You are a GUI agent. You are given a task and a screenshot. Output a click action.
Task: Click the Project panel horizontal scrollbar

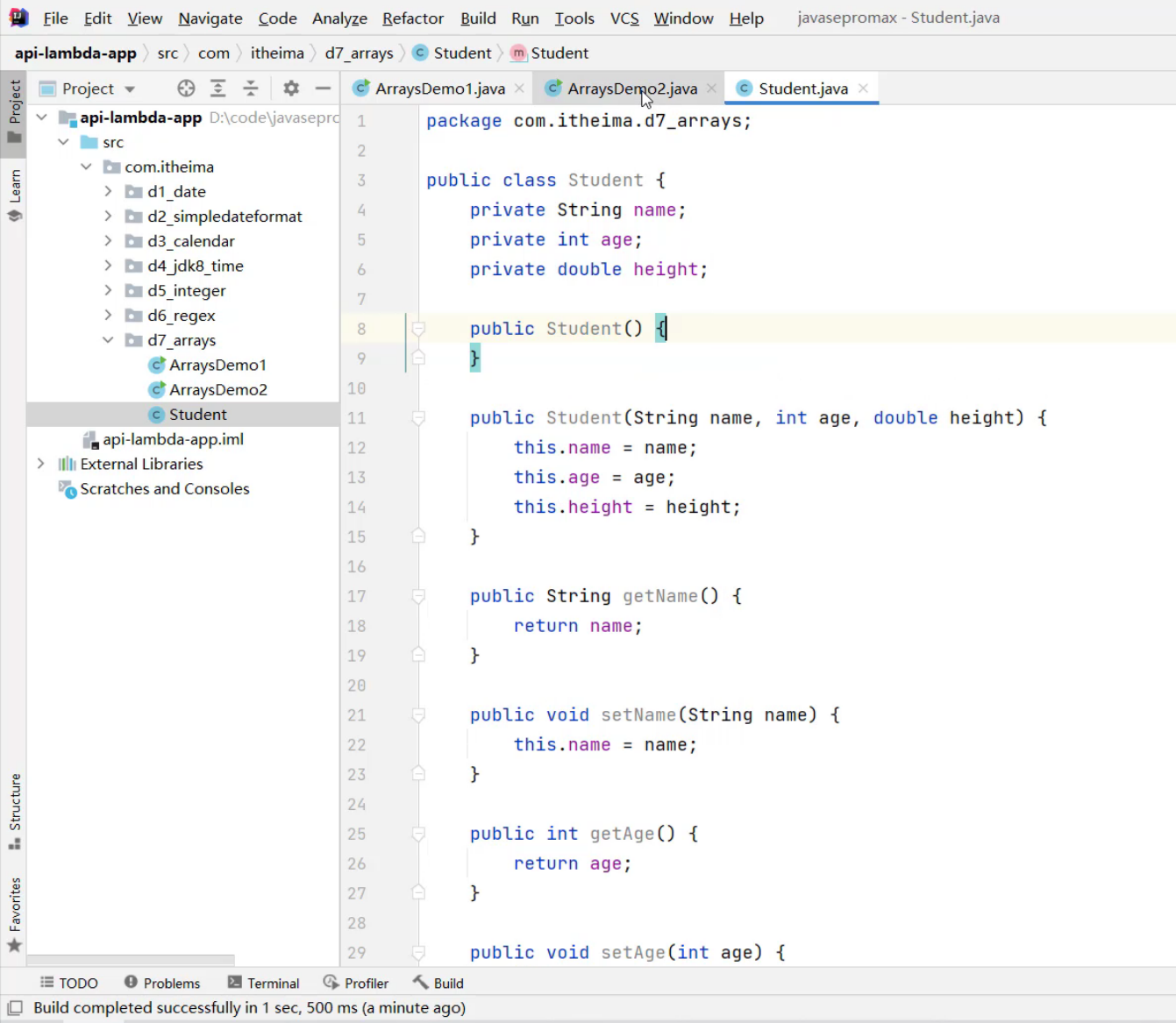[132, 960]
